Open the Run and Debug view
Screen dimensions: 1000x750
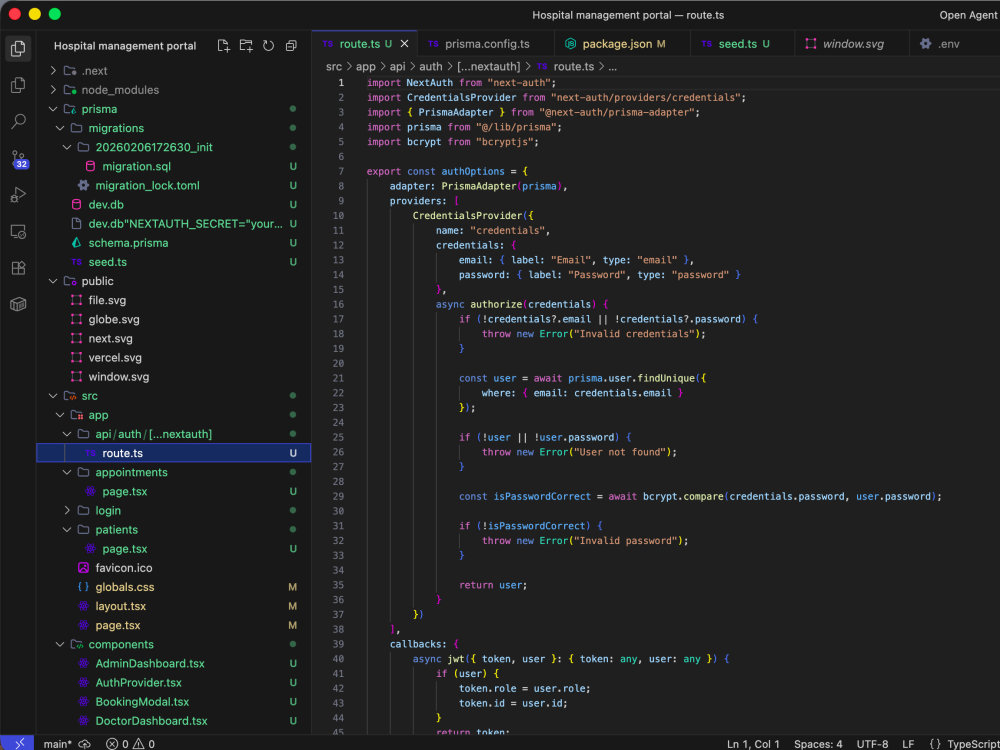pos(18,195)
